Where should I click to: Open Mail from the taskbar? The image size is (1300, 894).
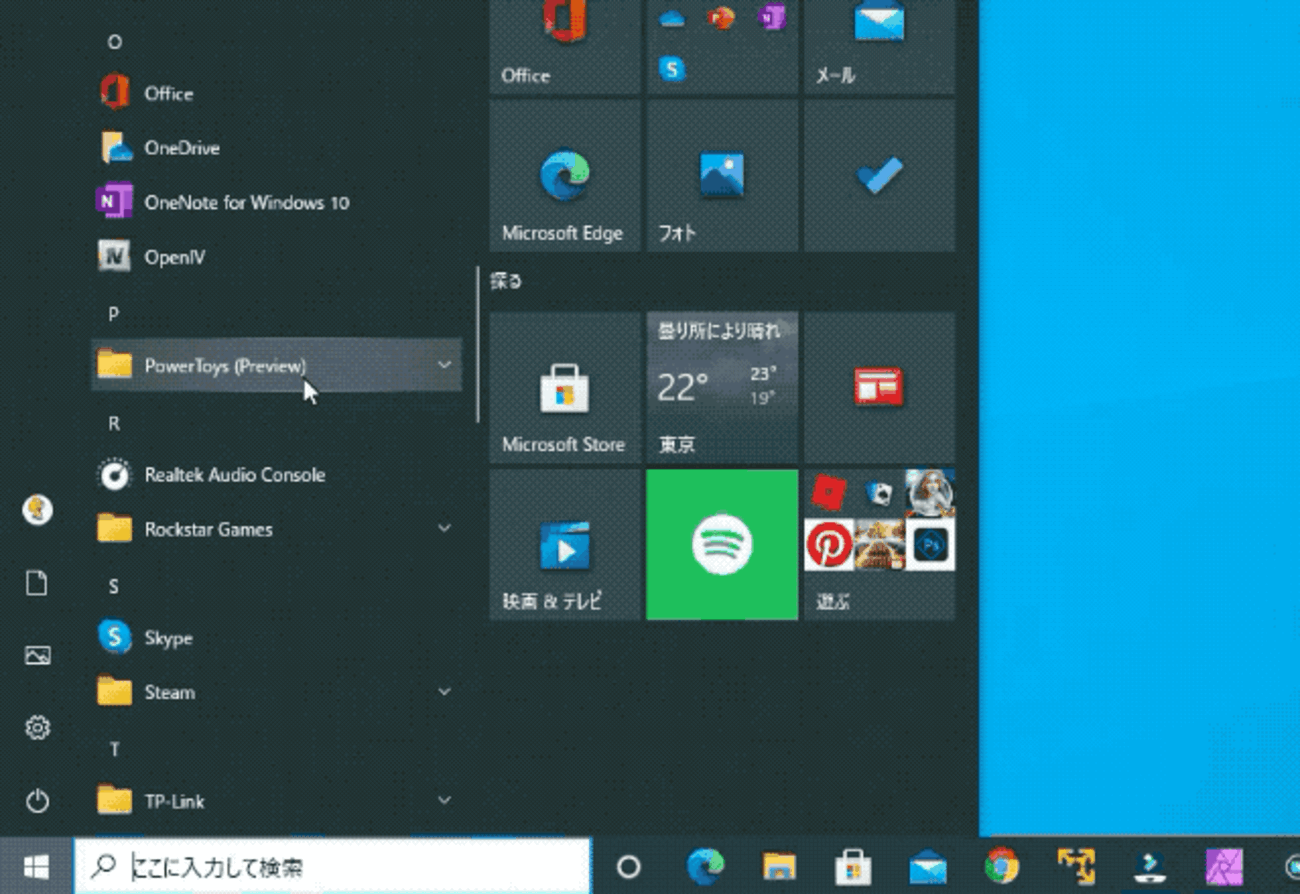928,866
